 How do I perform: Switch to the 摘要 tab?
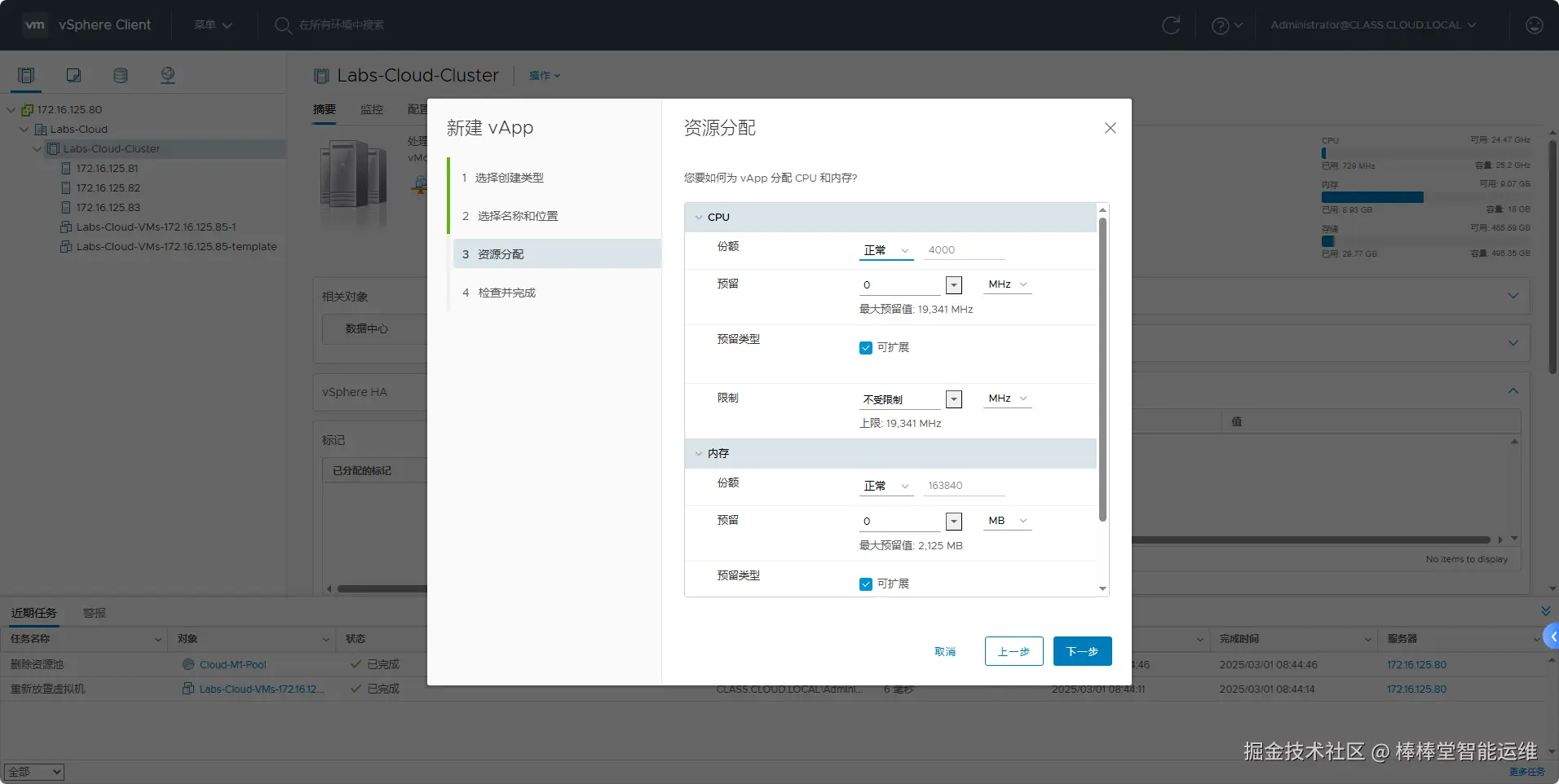click(x=325, y=109)
